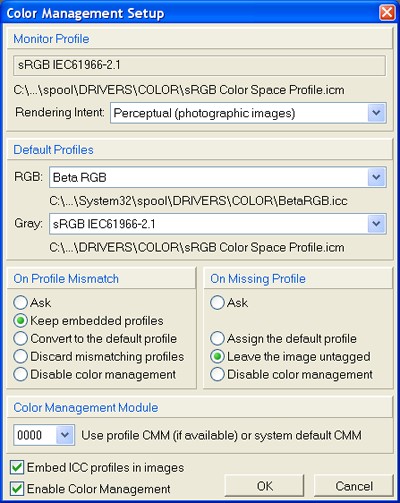Click the sRGB IEC61966-2.1 monitor profile field
This screenshot has width=400, height=503.
click(x=199, y=65)
